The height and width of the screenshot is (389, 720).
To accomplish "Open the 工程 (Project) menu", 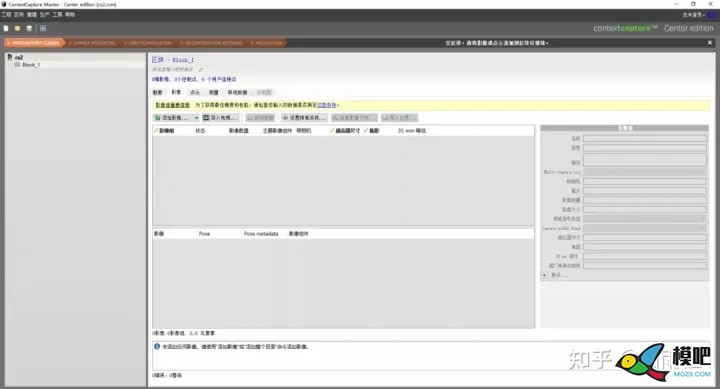I will [x=6, y=15].
